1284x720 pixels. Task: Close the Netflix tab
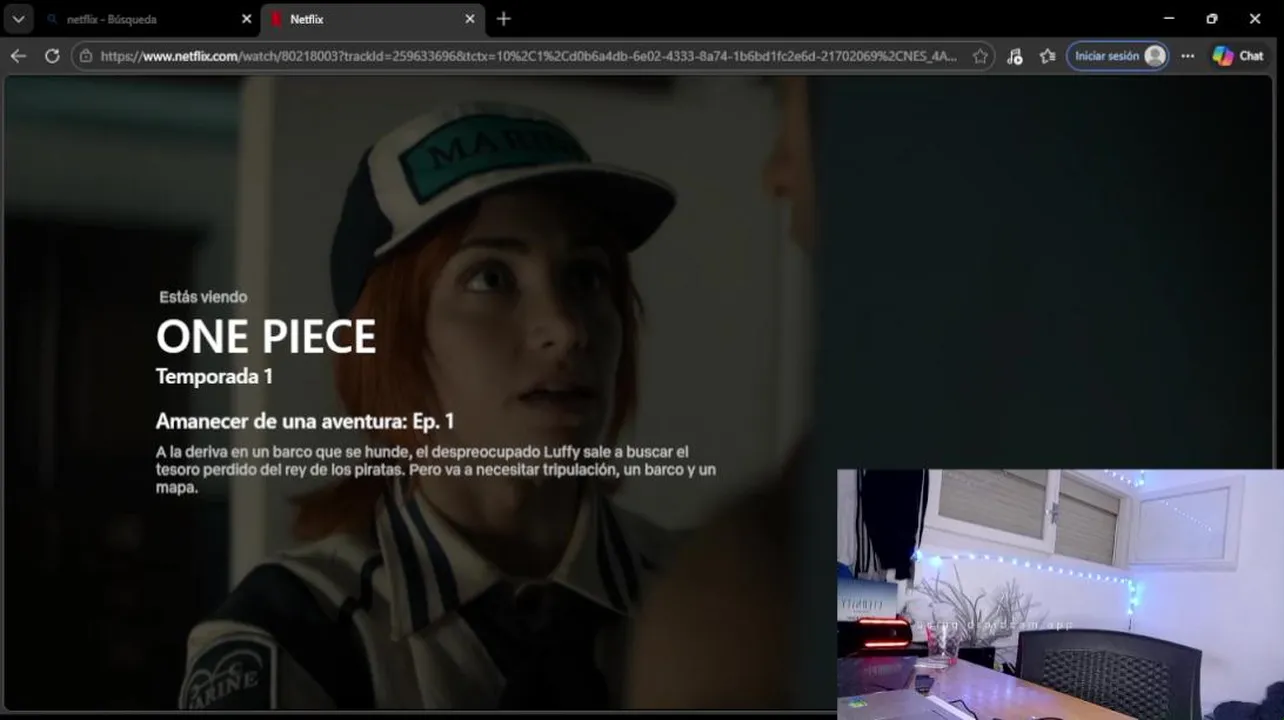(x=470, y=19)
